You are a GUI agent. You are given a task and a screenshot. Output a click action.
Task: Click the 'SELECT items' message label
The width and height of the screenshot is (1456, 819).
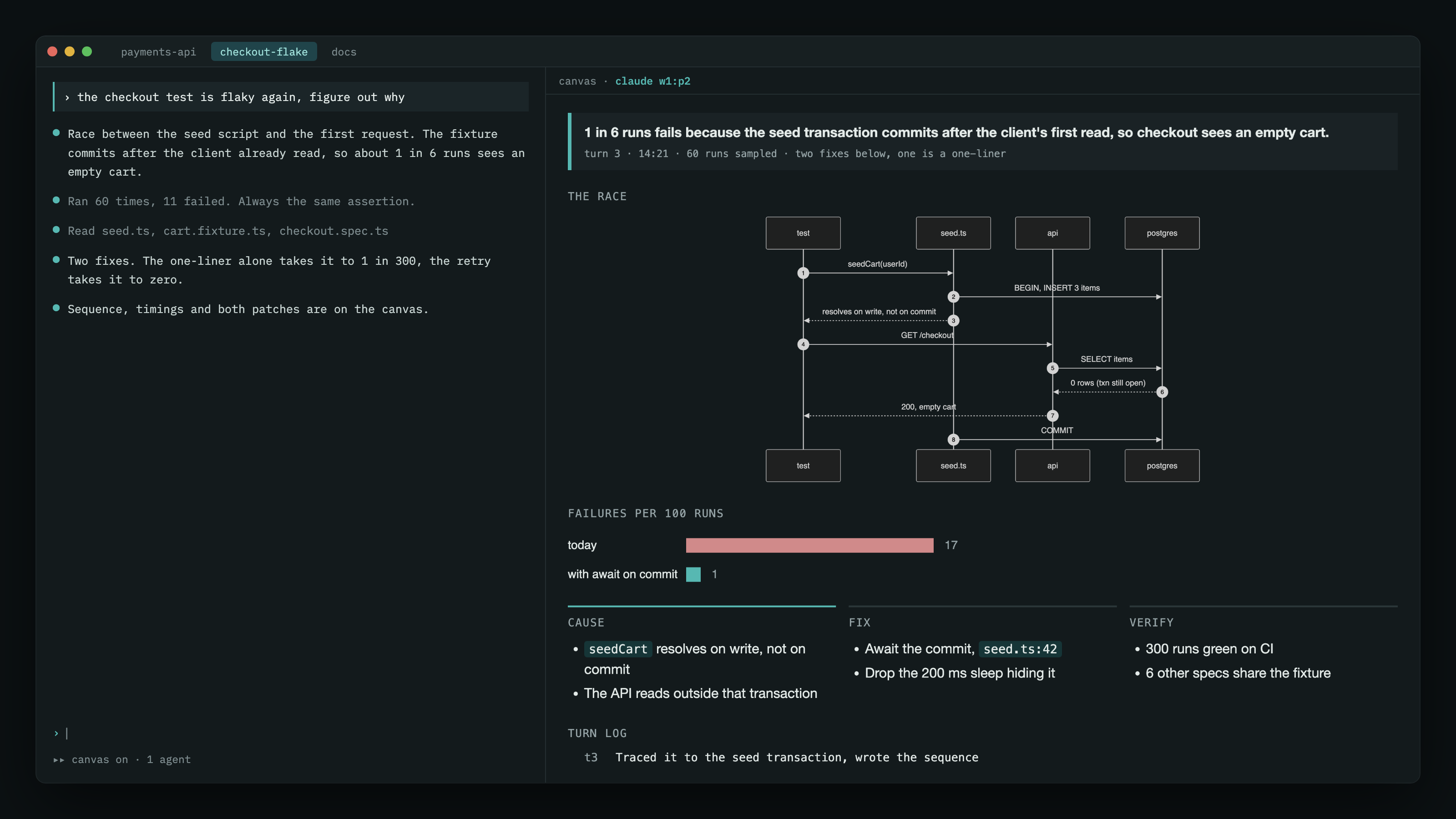pos(1107,359)
